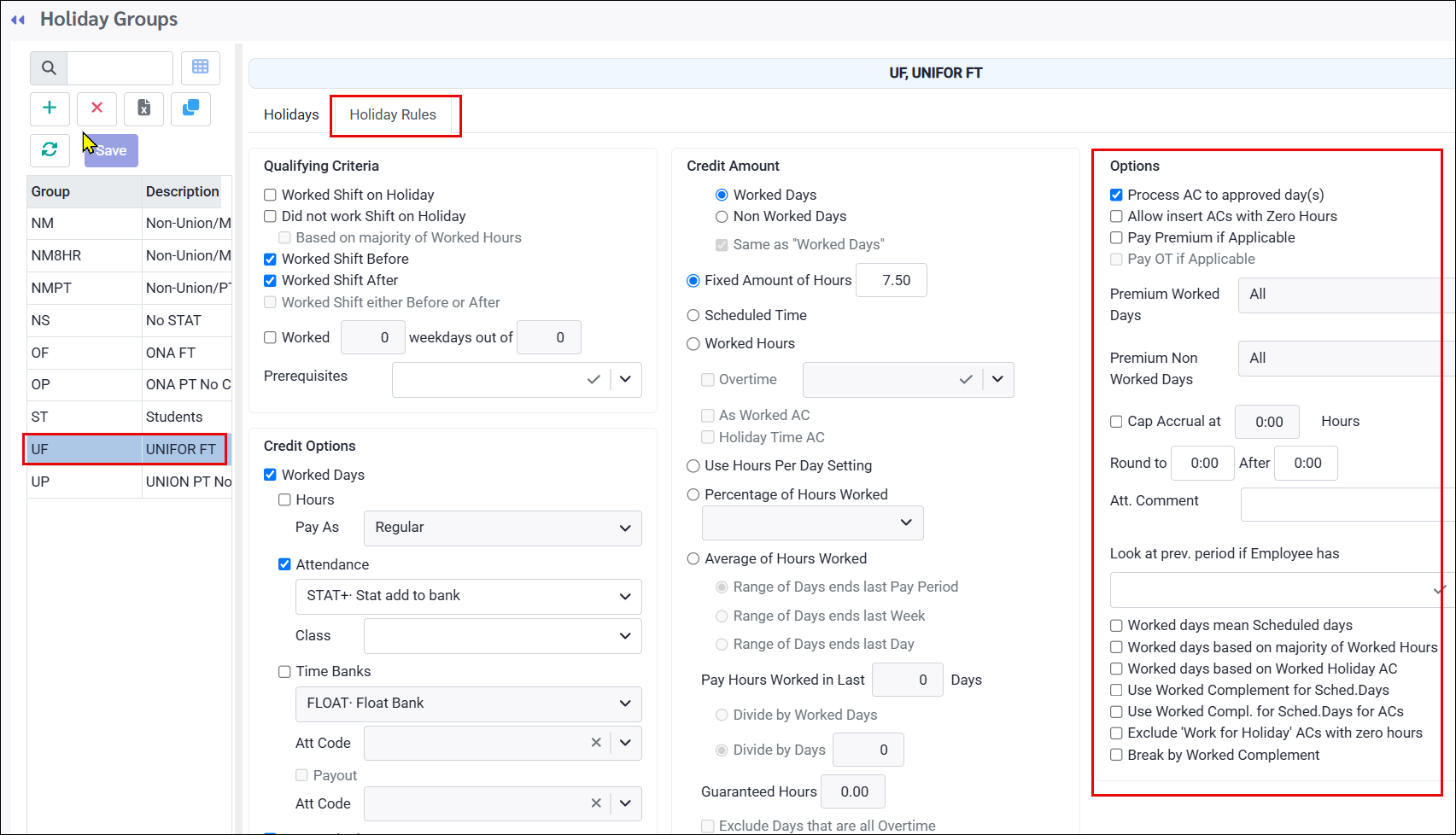Select the Scheduled Time radio option

point(693,315)
